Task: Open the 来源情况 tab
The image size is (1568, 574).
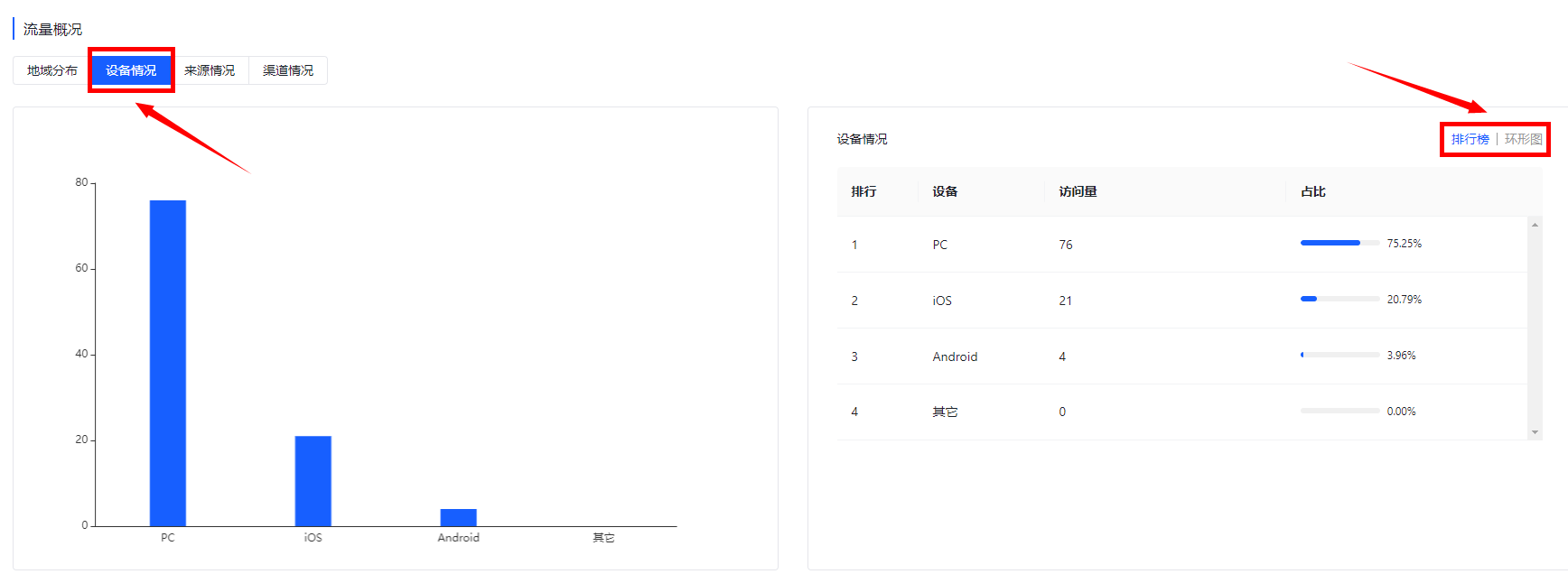Action: point(210,70)
